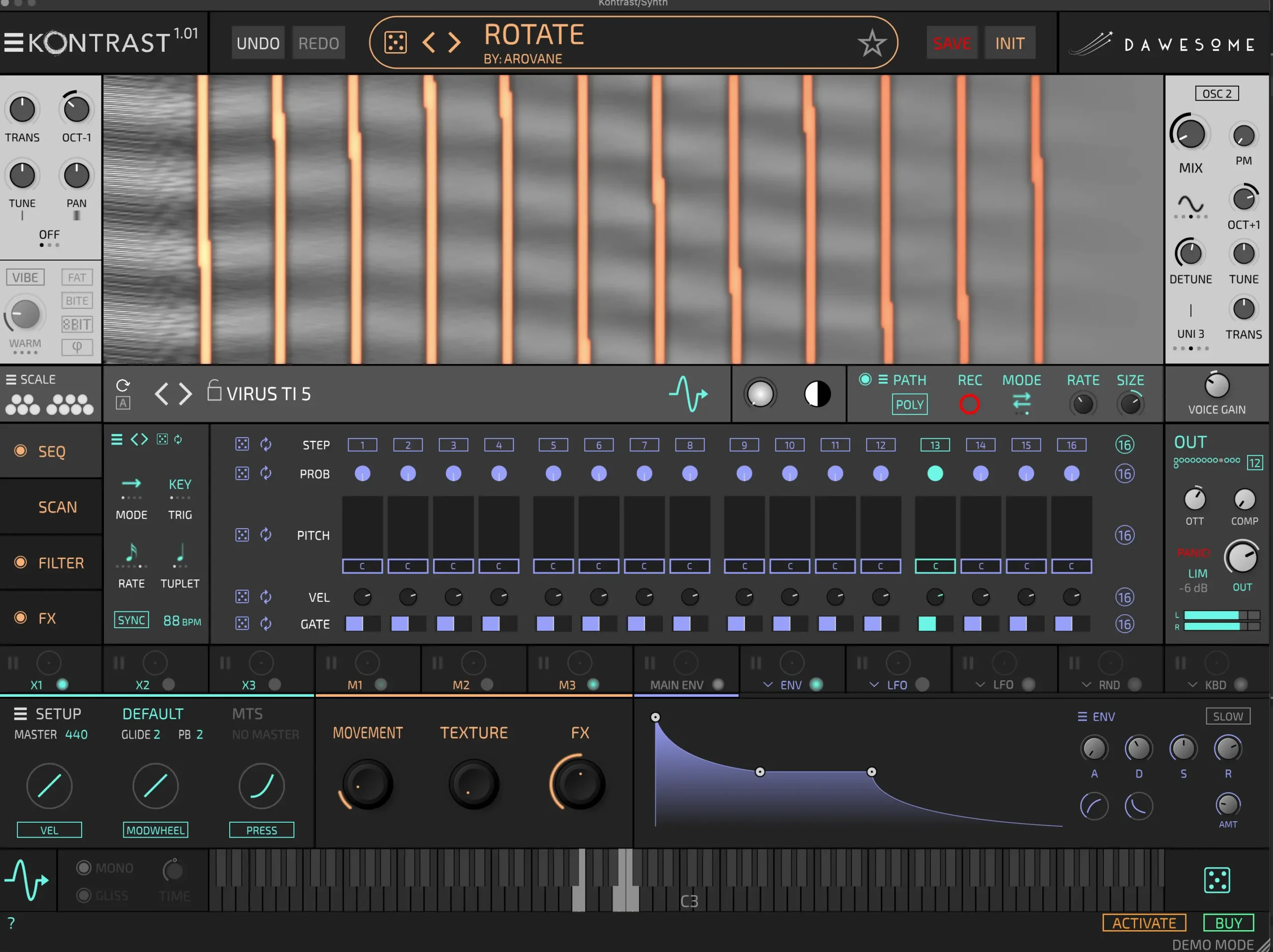Select the MAIN ENV modulator tab
This screenshot has width=1273, height=952.
click(677, 684)
